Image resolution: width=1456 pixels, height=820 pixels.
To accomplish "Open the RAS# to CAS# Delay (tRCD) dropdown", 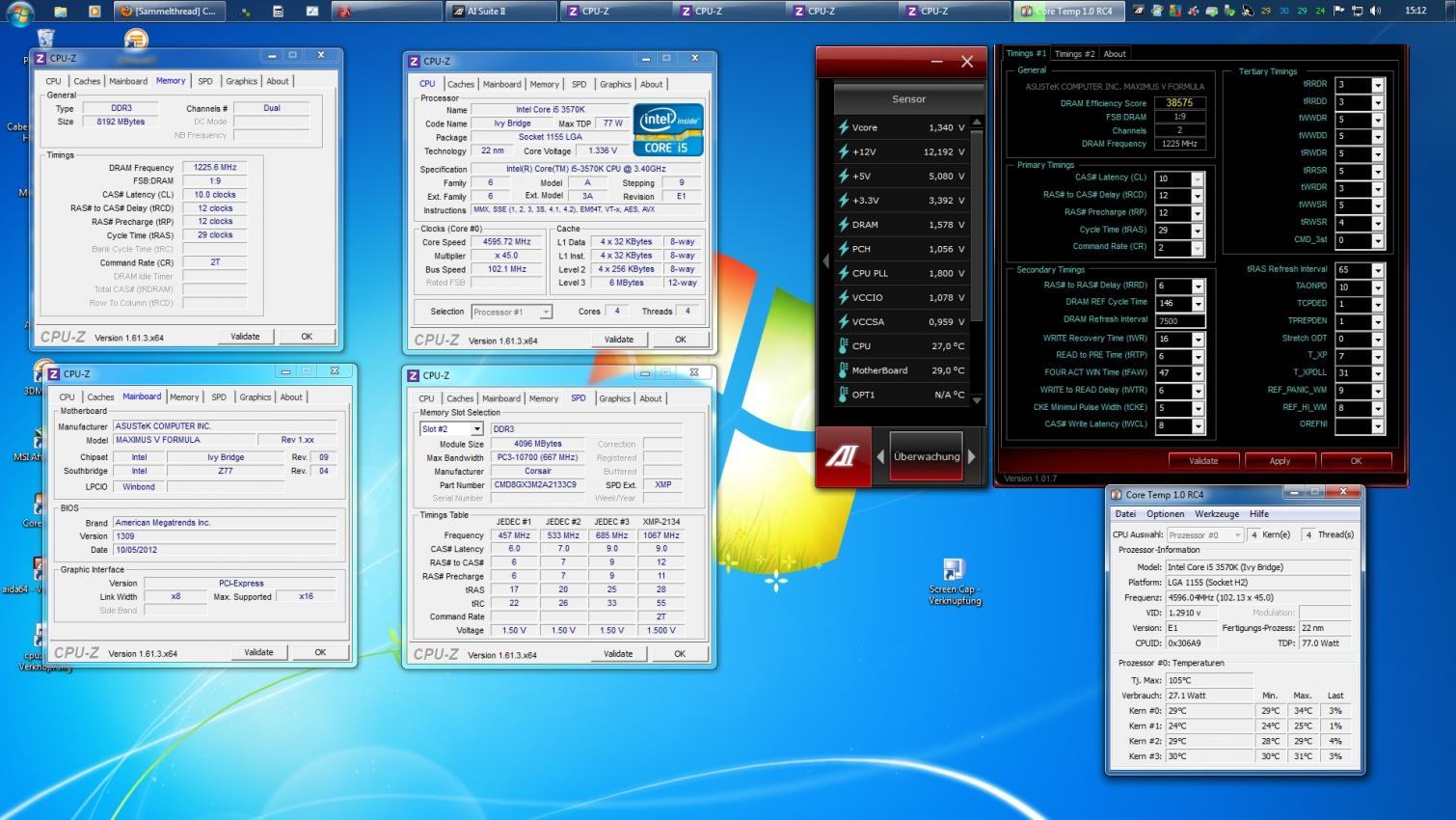I will (1198, 196).
